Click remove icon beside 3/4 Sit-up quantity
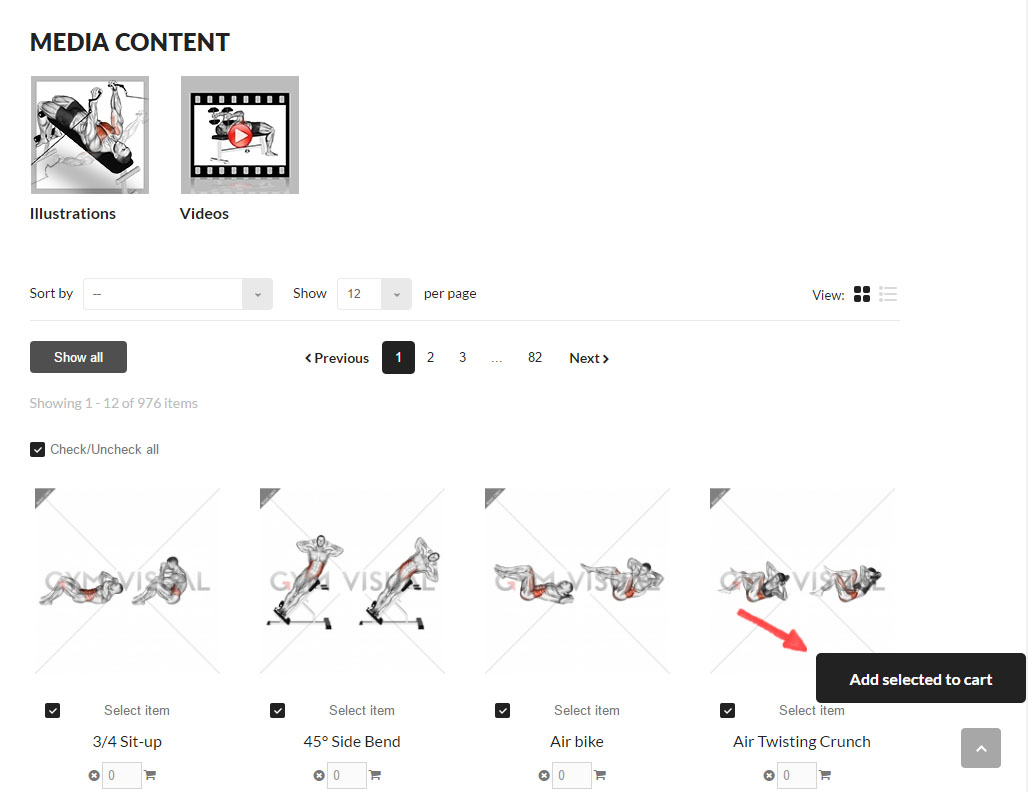 tap(94, 776)
